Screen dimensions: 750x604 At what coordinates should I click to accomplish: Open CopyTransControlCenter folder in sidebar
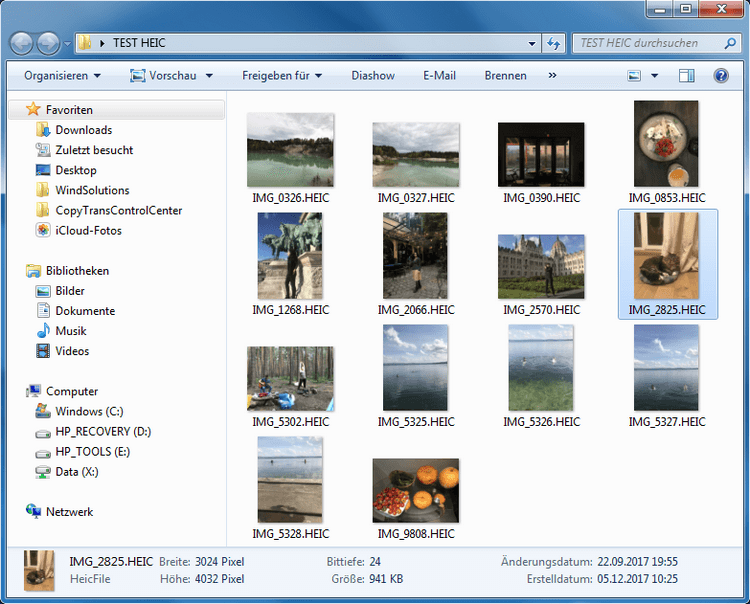point(118,210)
